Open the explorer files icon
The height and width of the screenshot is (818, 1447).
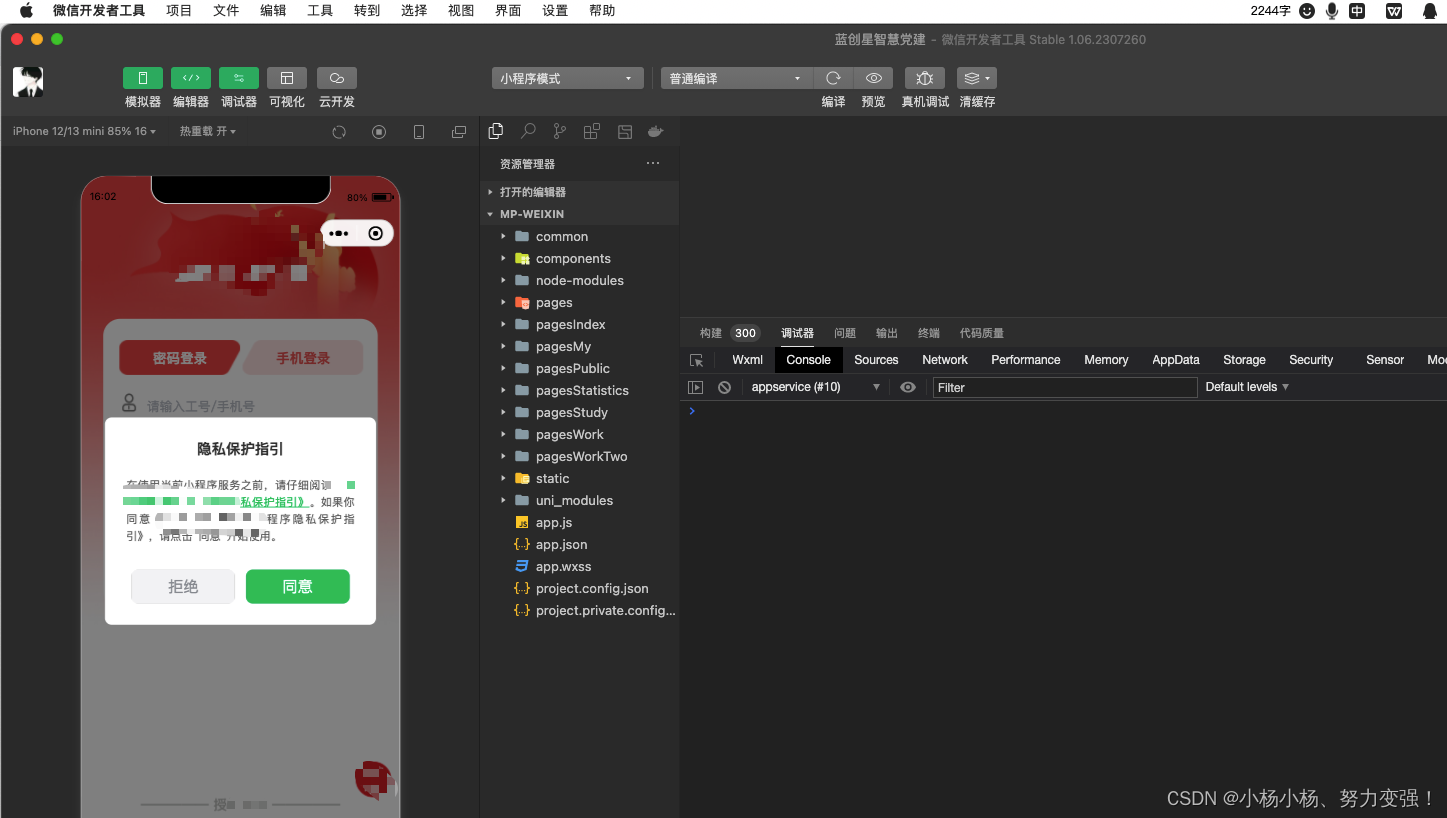point(496,131)
